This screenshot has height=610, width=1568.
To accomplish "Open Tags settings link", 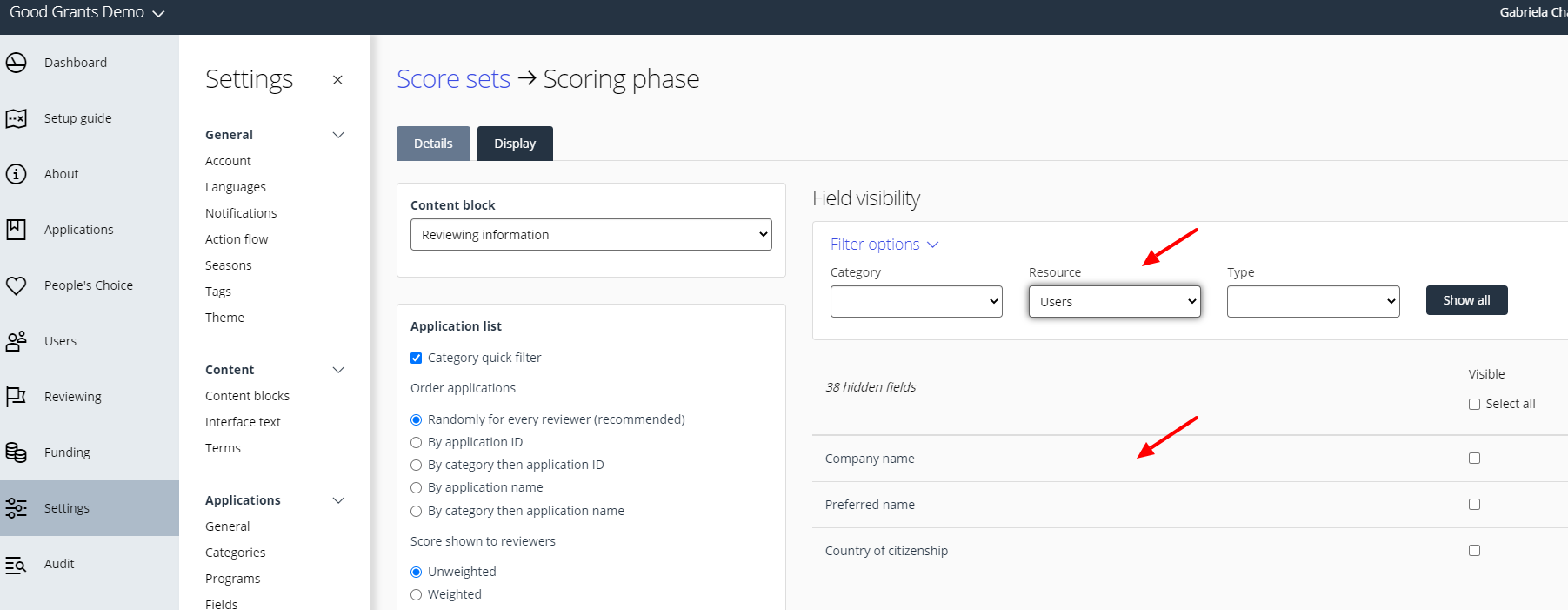I will coord(218,292).
